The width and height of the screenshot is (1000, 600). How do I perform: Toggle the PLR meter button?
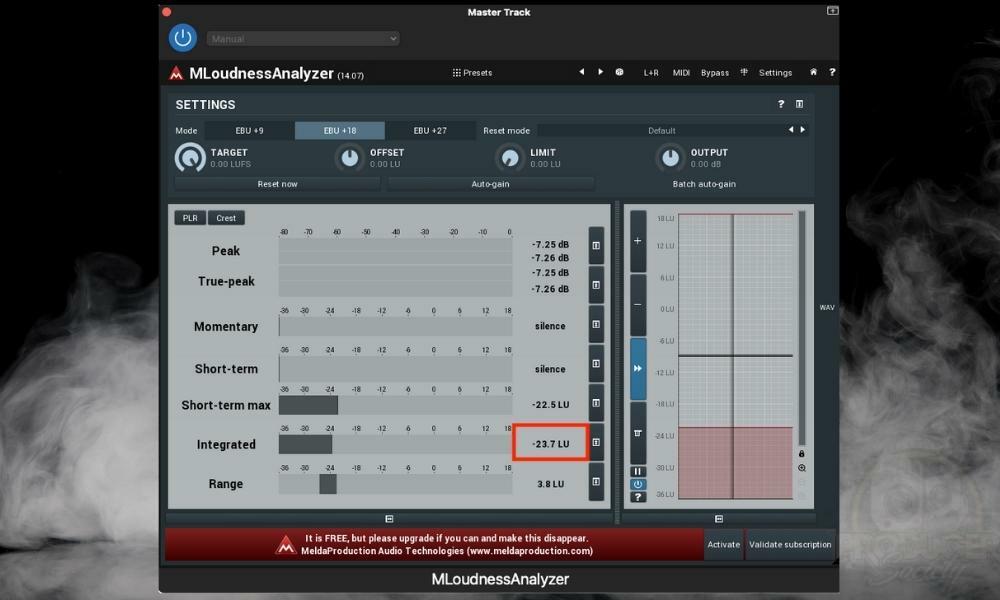190,218
